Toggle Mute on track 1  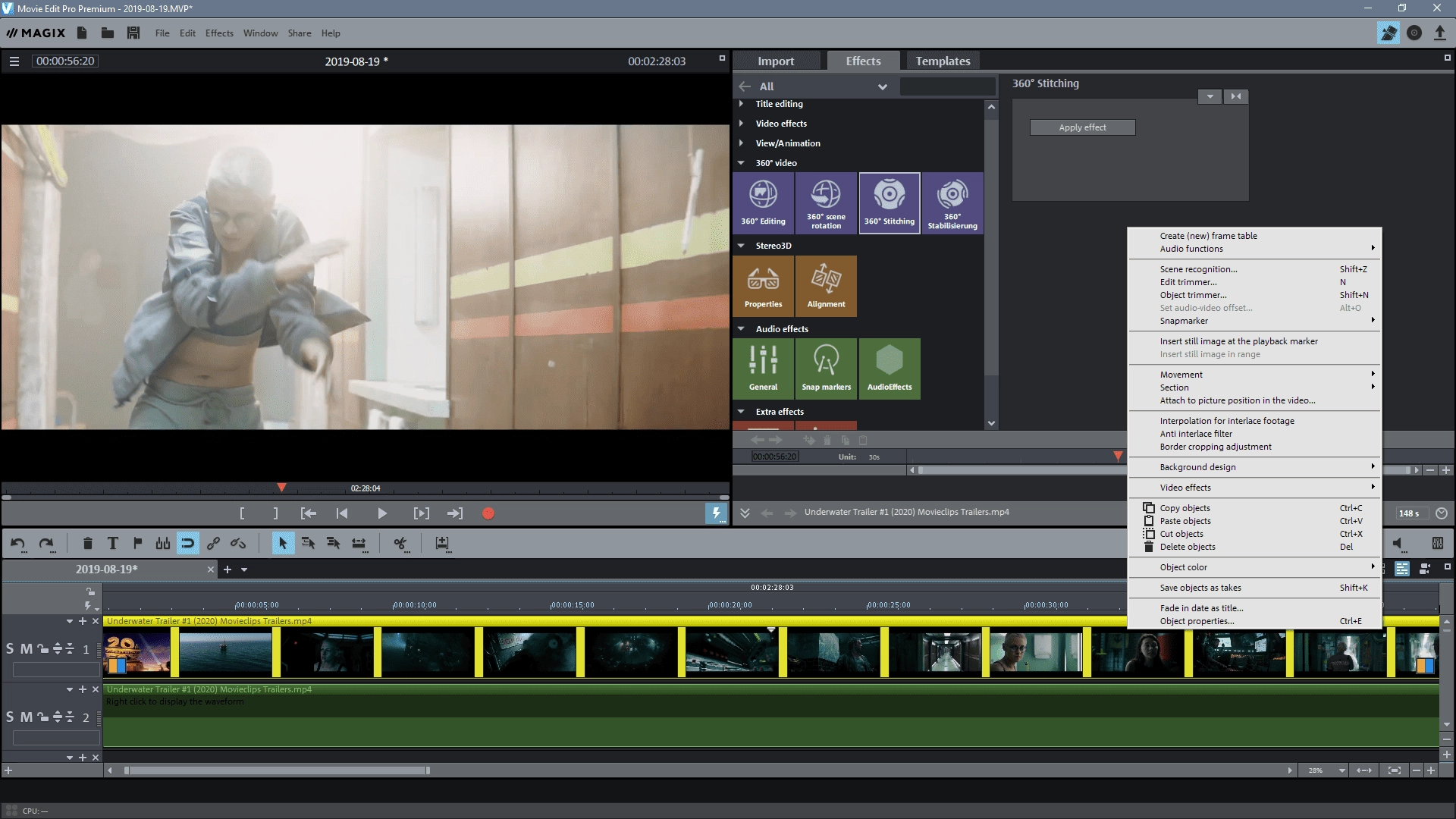pyautogui.click(x=26, y=649)
